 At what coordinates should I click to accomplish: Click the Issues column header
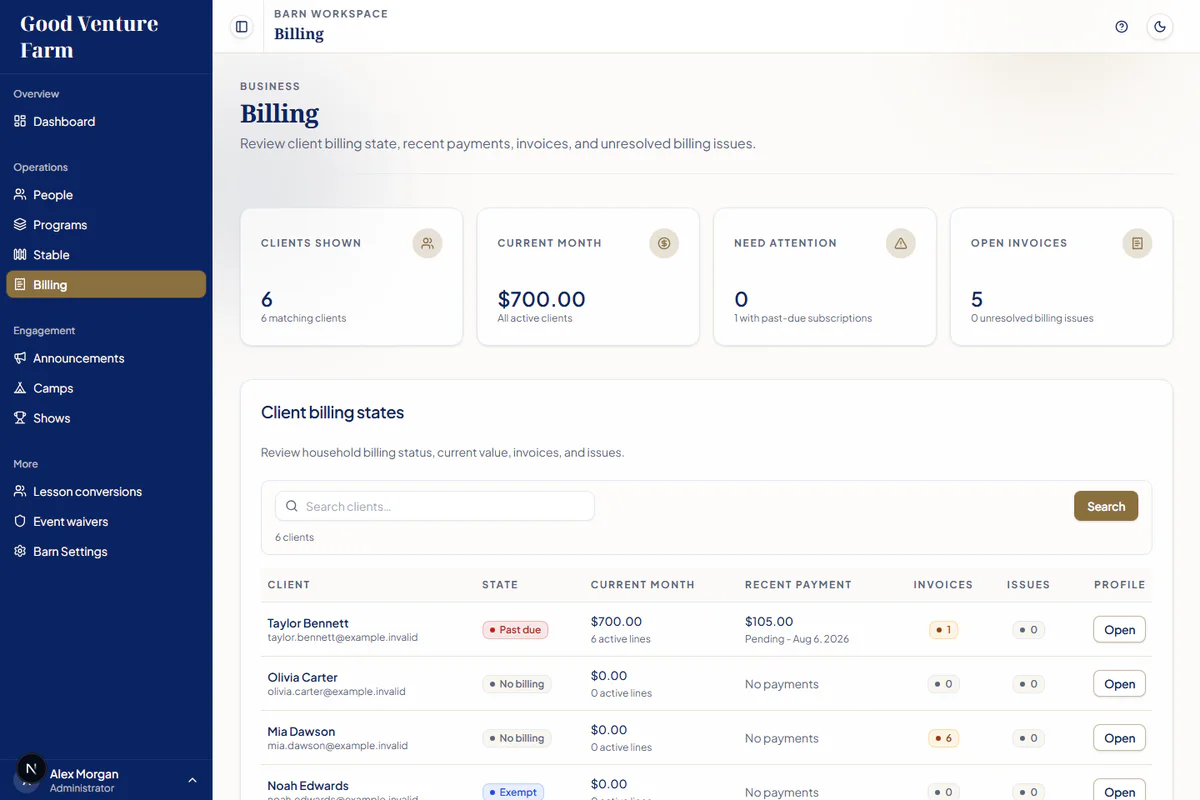tap(1028, 585)
